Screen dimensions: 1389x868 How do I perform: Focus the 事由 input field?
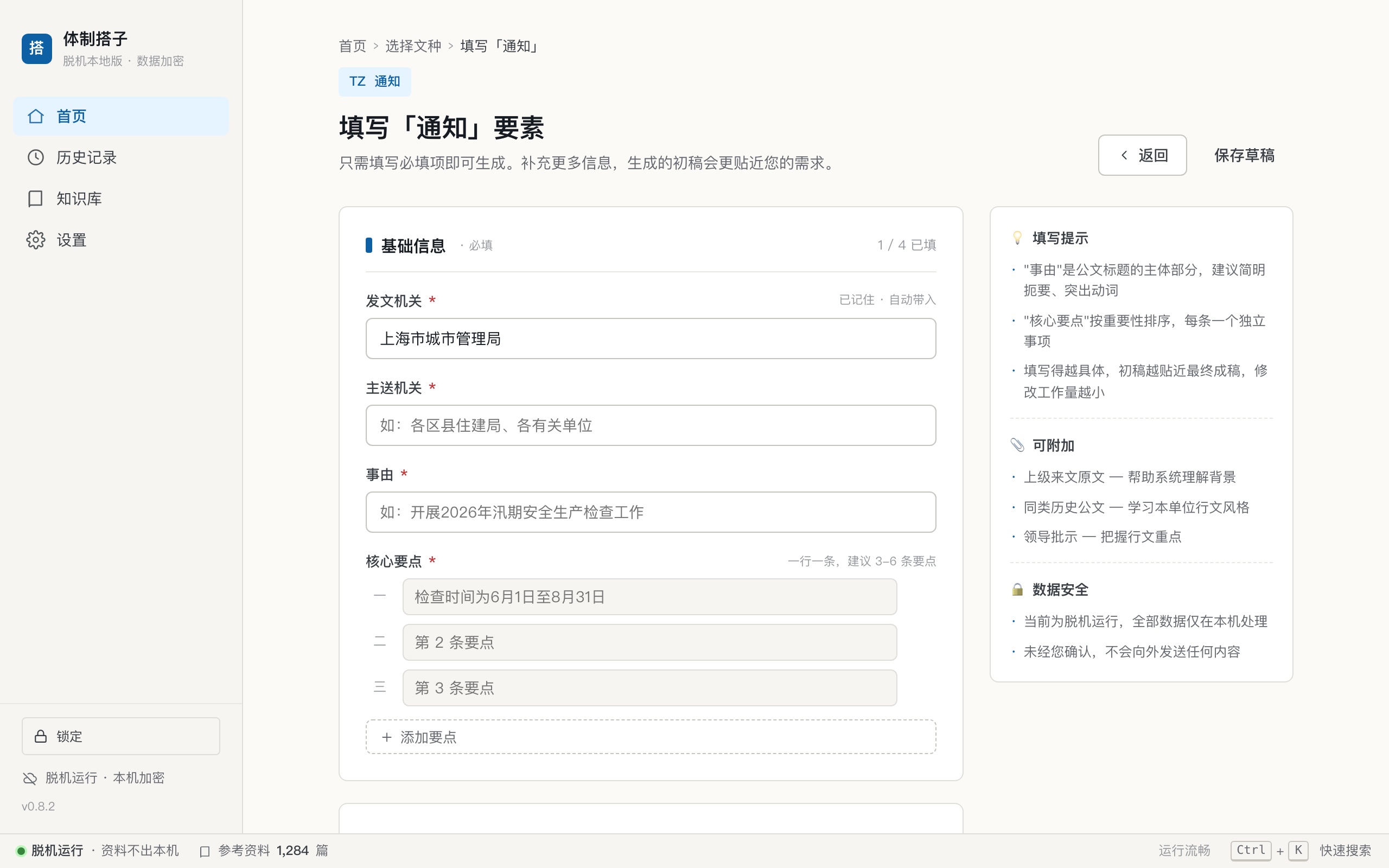point(651,512)
